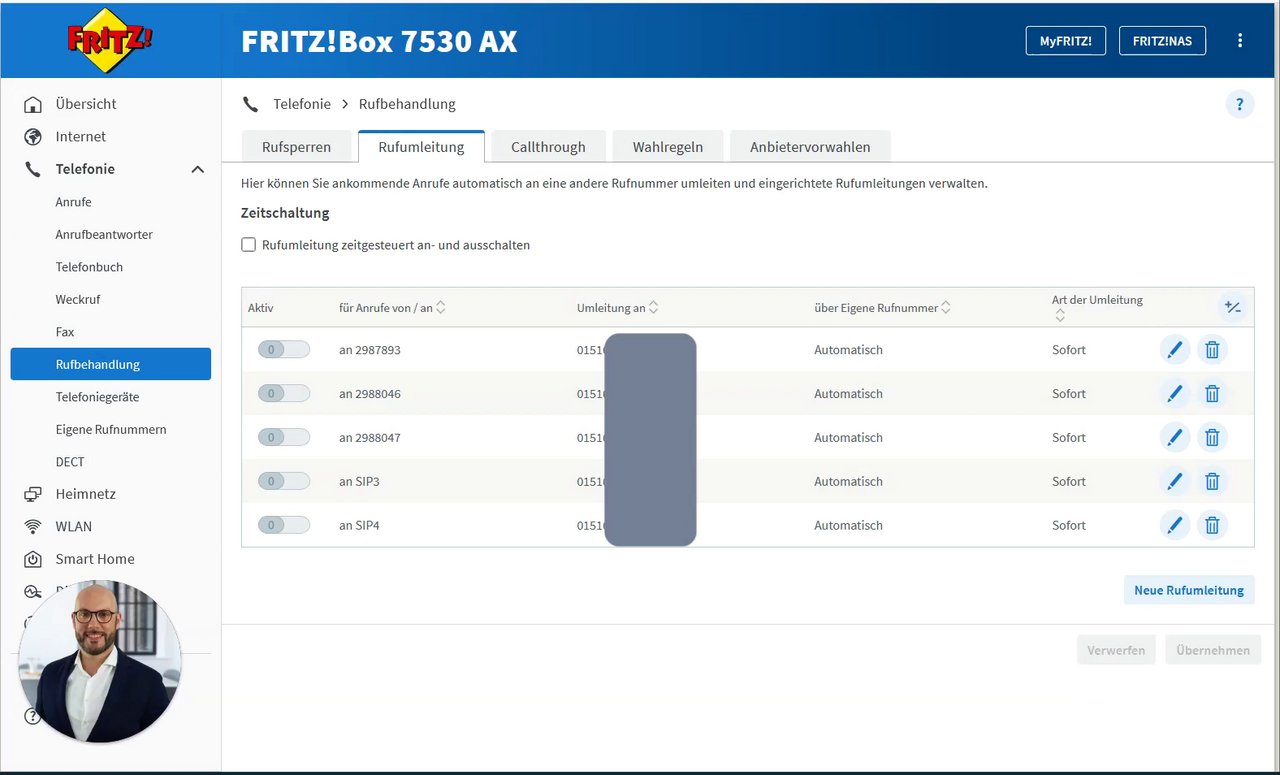Screen dimensions: 1280x775
Task: Click the 'an SIP3' table cell
Action: 359,481
